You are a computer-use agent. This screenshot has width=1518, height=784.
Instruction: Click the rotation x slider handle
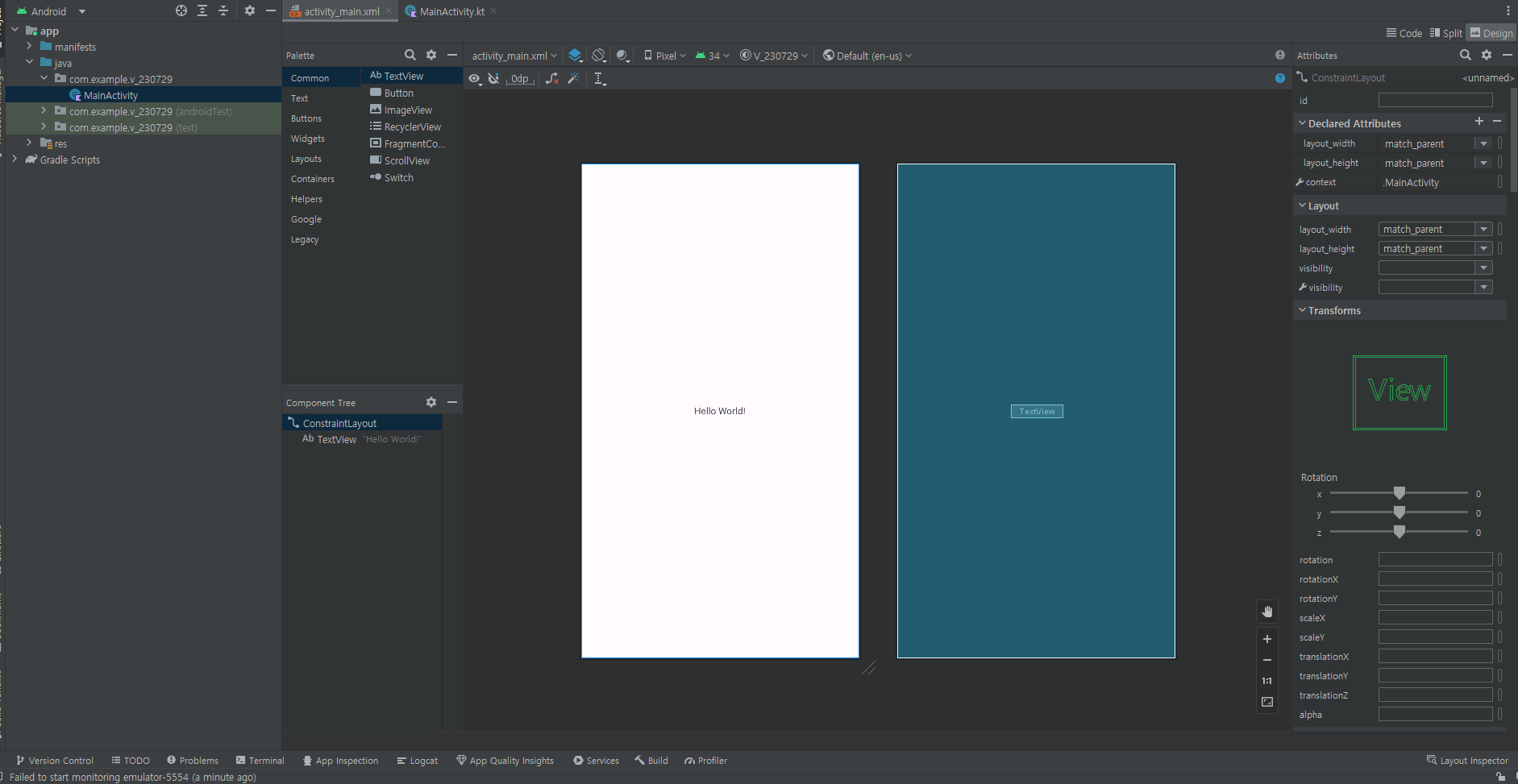[1399, 493]
